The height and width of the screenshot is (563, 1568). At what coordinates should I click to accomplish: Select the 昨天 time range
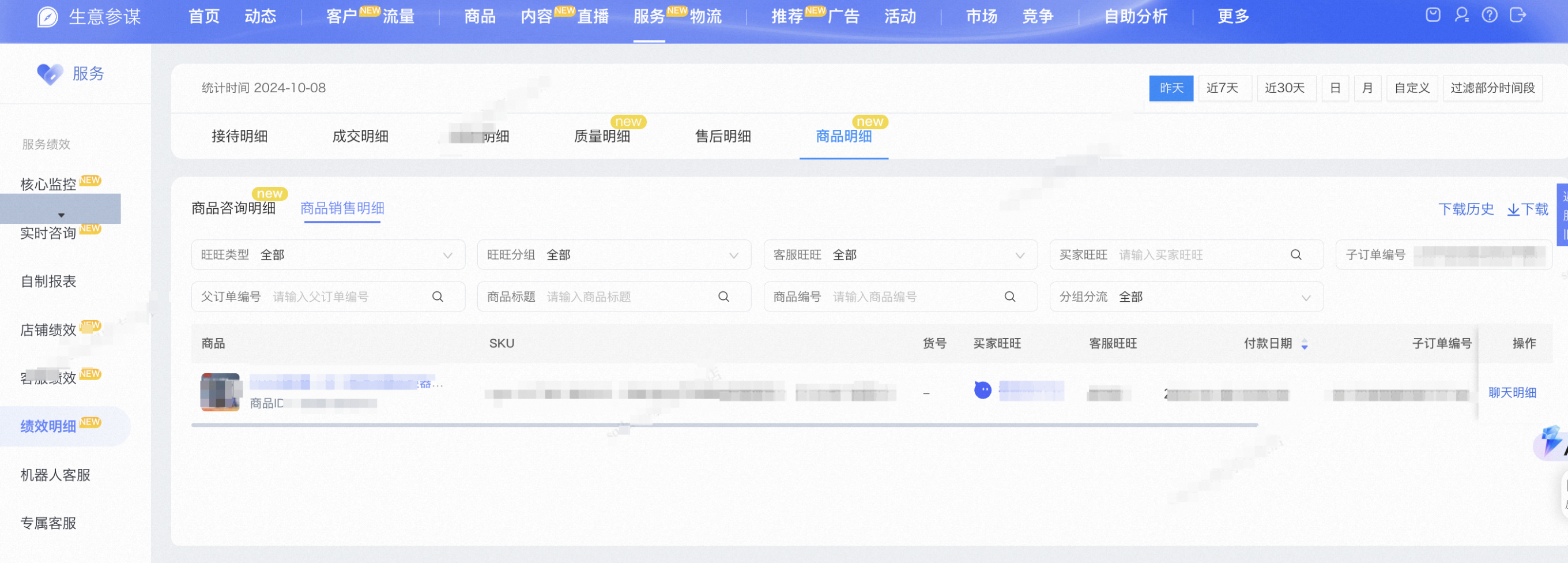(x=1171, y=88)
